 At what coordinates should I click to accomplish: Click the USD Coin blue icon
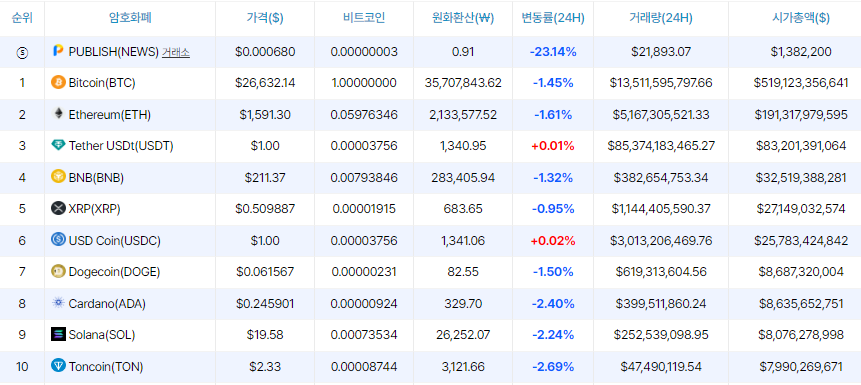pos(58,240)
